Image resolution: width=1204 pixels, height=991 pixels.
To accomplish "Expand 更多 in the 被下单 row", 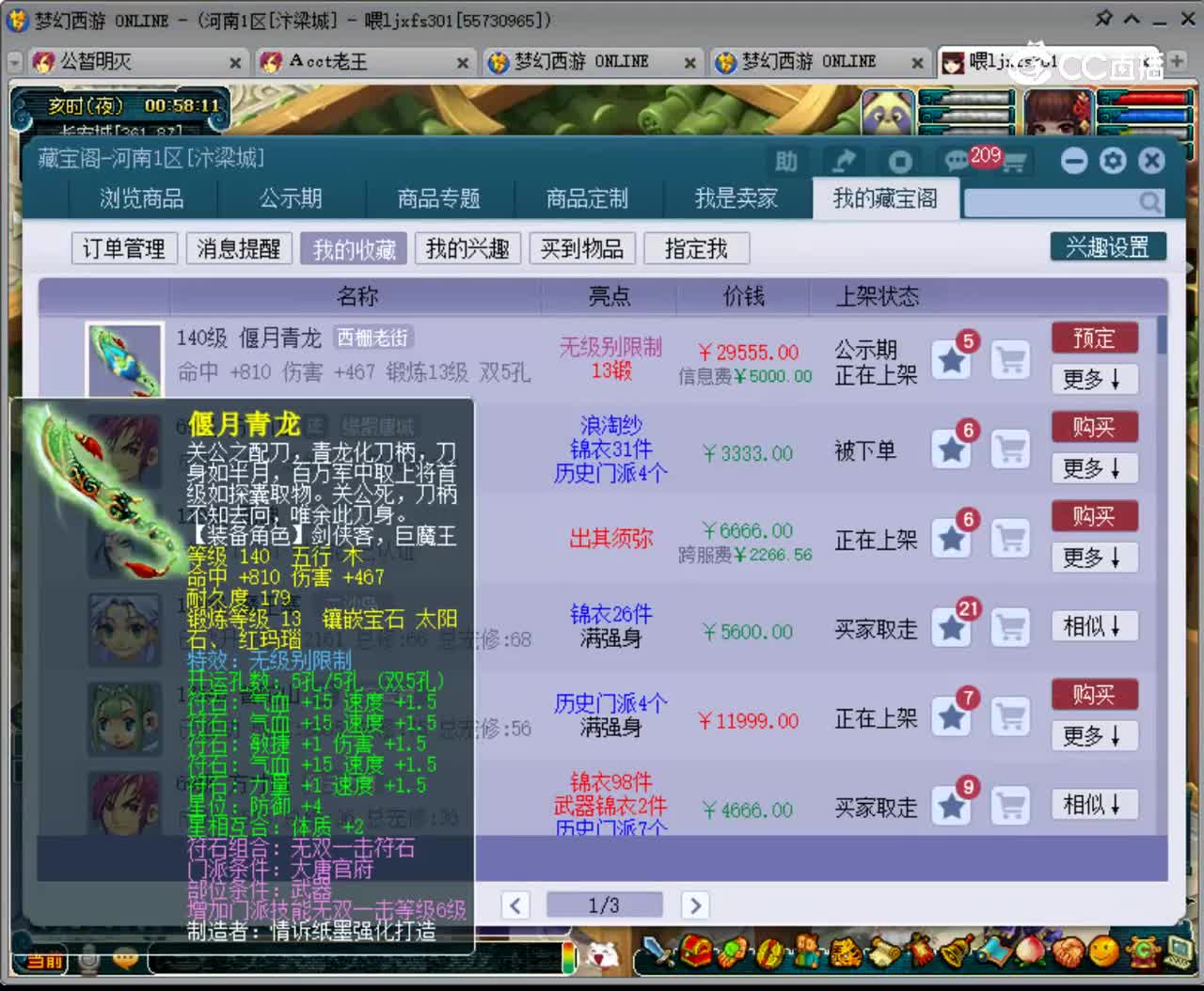I will (x=1094, y=468).
